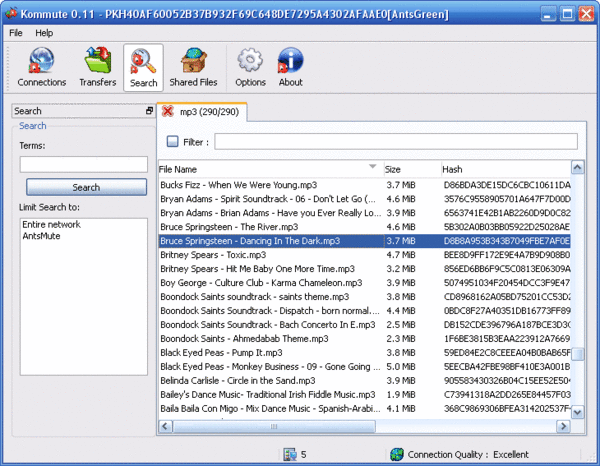The height and width of the screenshot is (466, 600).
Task: Click the hash starting D86BDA3DE15DC6
Action: [x=507, y=185]
